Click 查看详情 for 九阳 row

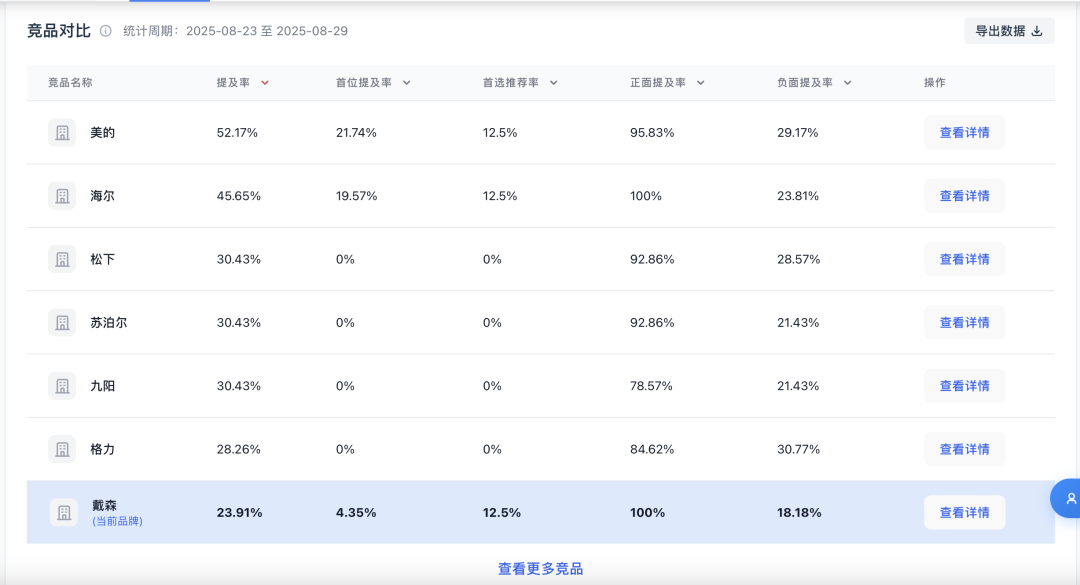(x=964, y=386)
